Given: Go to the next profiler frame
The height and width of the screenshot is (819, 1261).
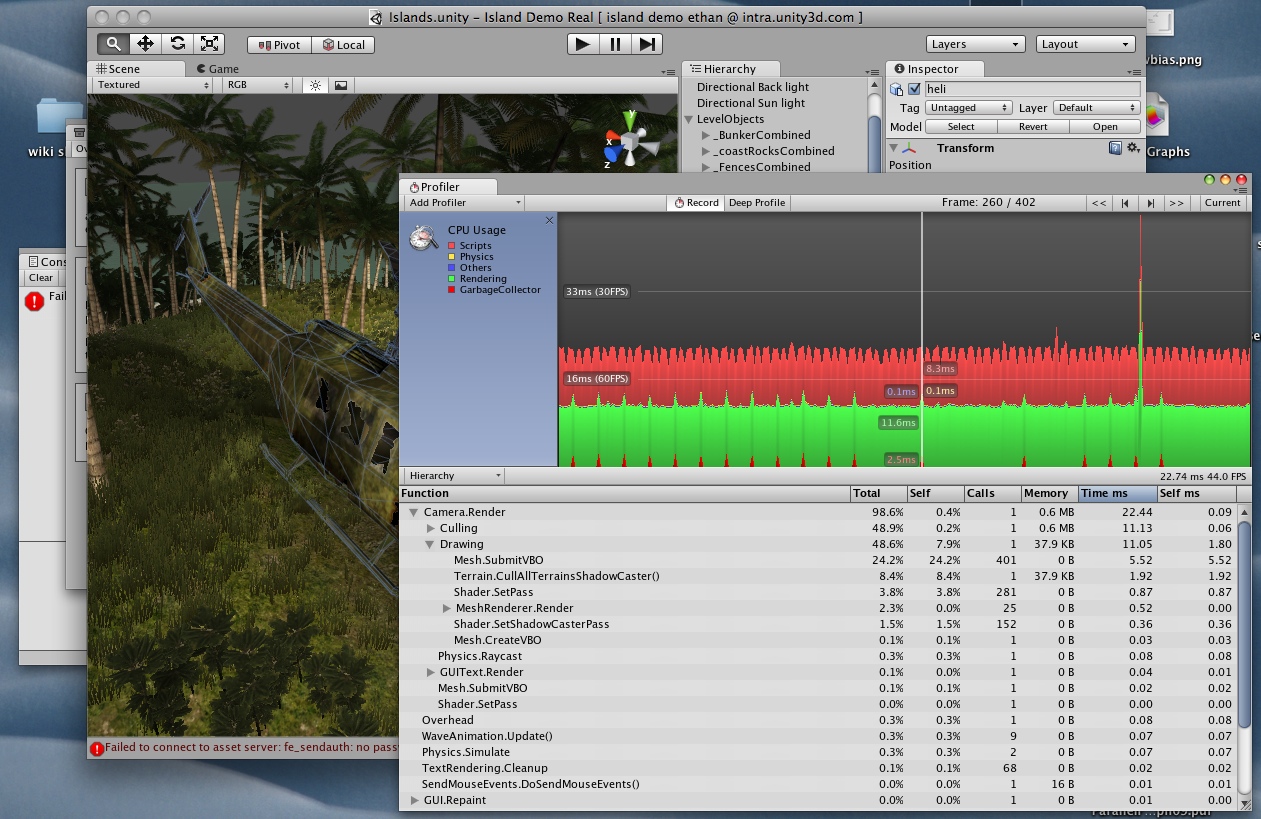Looking at the screenshot, I should point(1150,203).
